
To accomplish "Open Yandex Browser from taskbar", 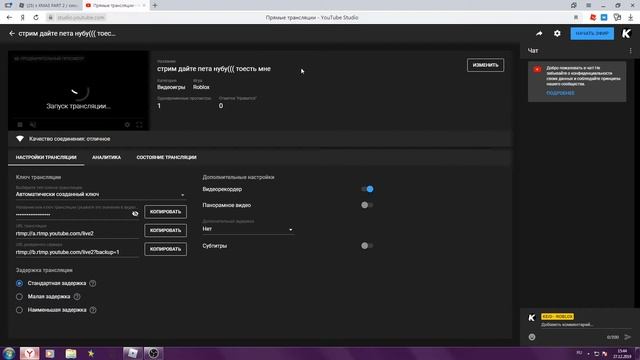I will pyautogui.click(x=29, y=353).
